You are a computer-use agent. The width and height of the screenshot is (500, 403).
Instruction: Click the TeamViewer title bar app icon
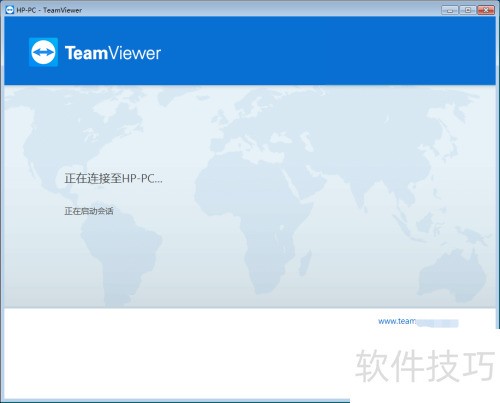coord(10,10)
